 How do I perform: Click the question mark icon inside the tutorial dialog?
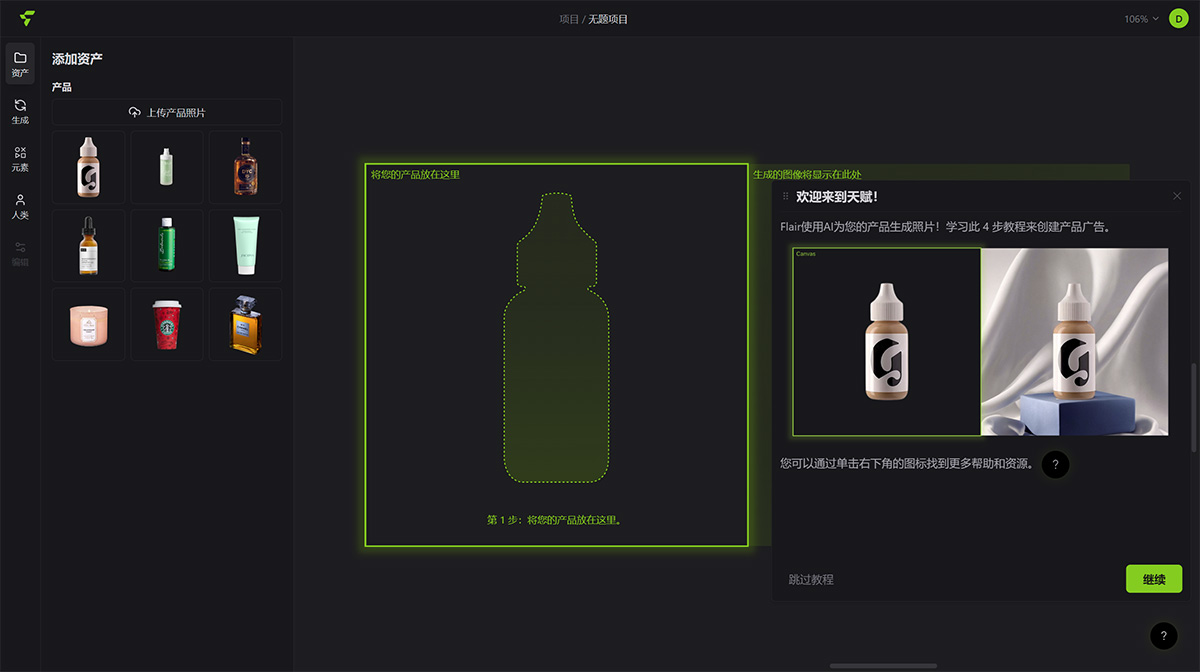[x=1055, y=464]
